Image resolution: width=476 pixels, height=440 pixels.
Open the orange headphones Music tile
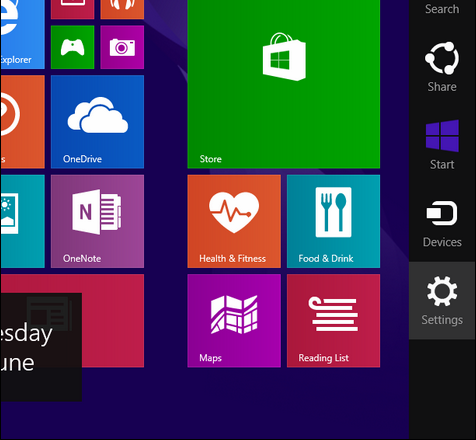tap(122, 9)
